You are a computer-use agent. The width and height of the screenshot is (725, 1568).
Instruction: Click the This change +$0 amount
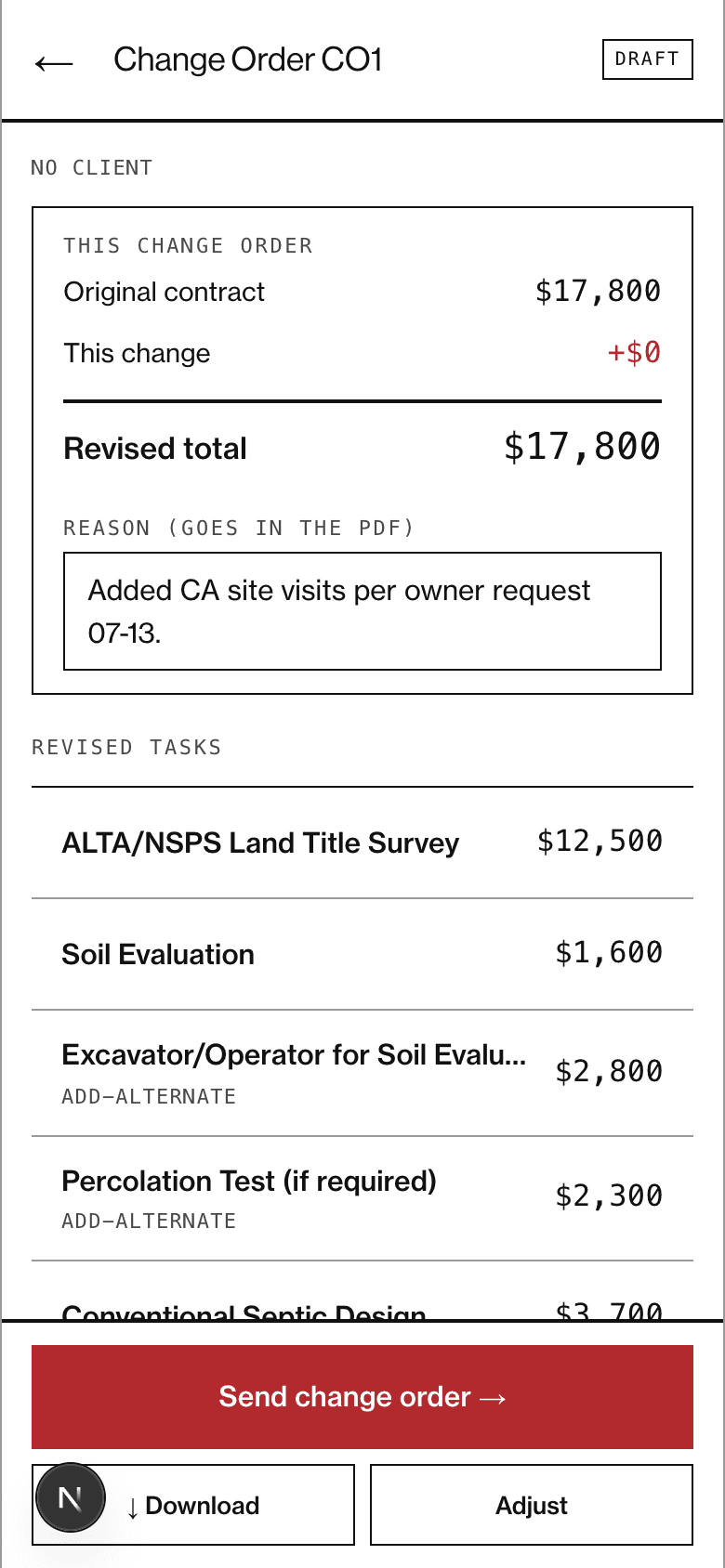pos(634,353)
